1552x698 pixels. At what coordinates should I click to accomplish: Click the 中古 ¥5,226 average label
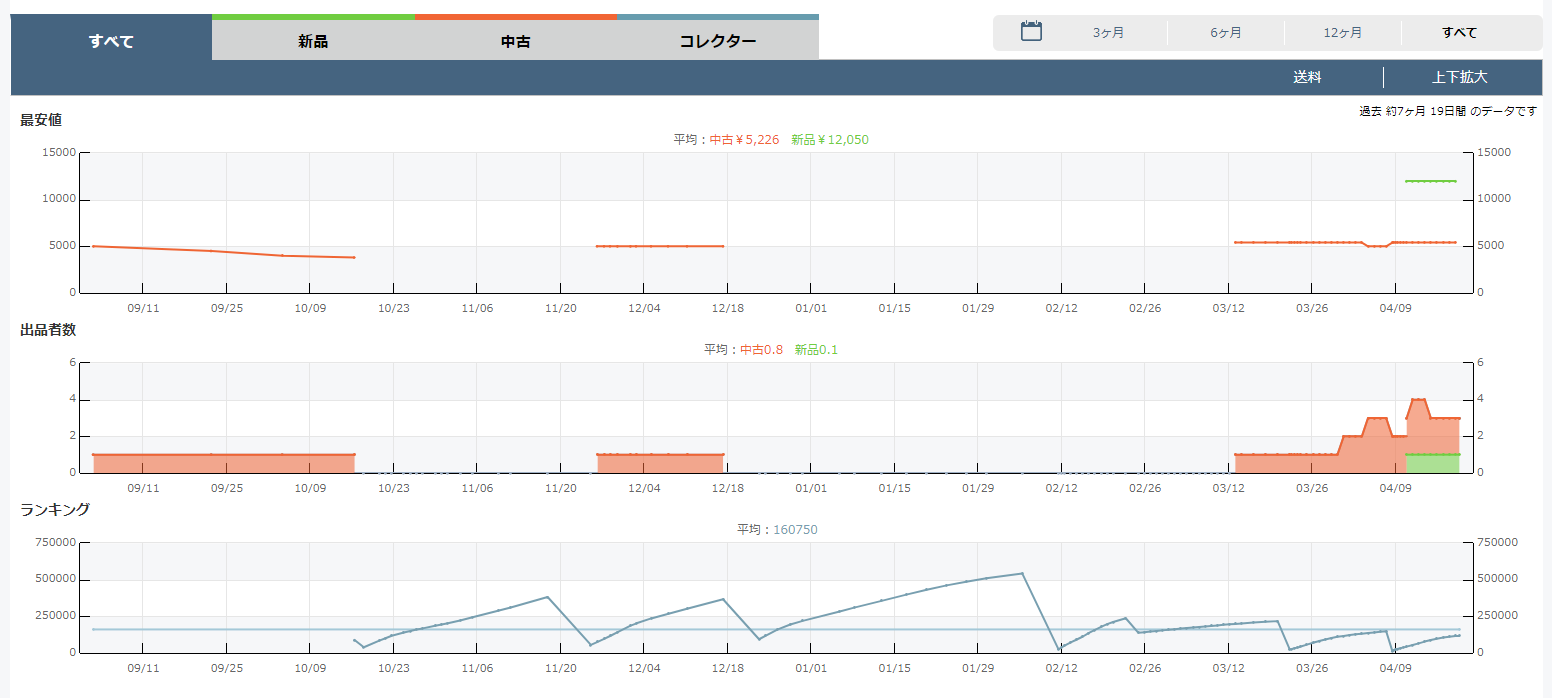(x=744, y=140)
